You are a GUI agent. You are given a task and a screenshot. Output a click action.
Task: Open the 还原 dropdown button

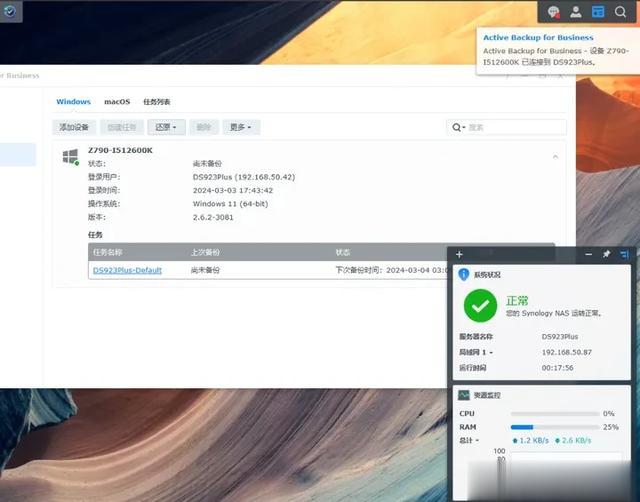[x=166, y=127]
